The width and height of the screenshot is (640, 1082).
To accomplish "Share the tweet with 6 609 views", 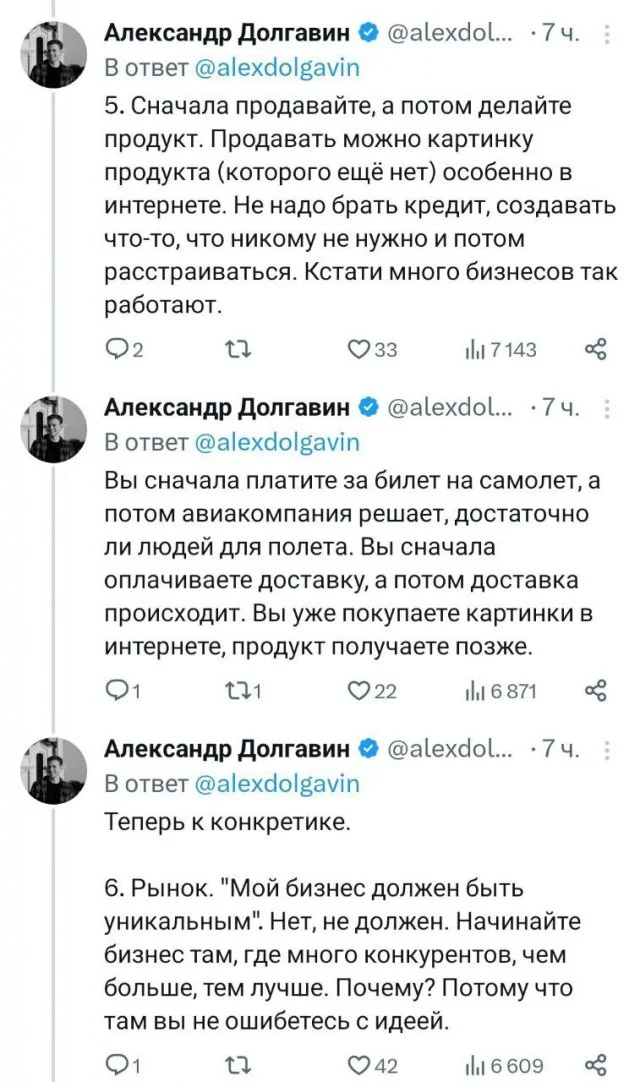I will [595, 1064].
